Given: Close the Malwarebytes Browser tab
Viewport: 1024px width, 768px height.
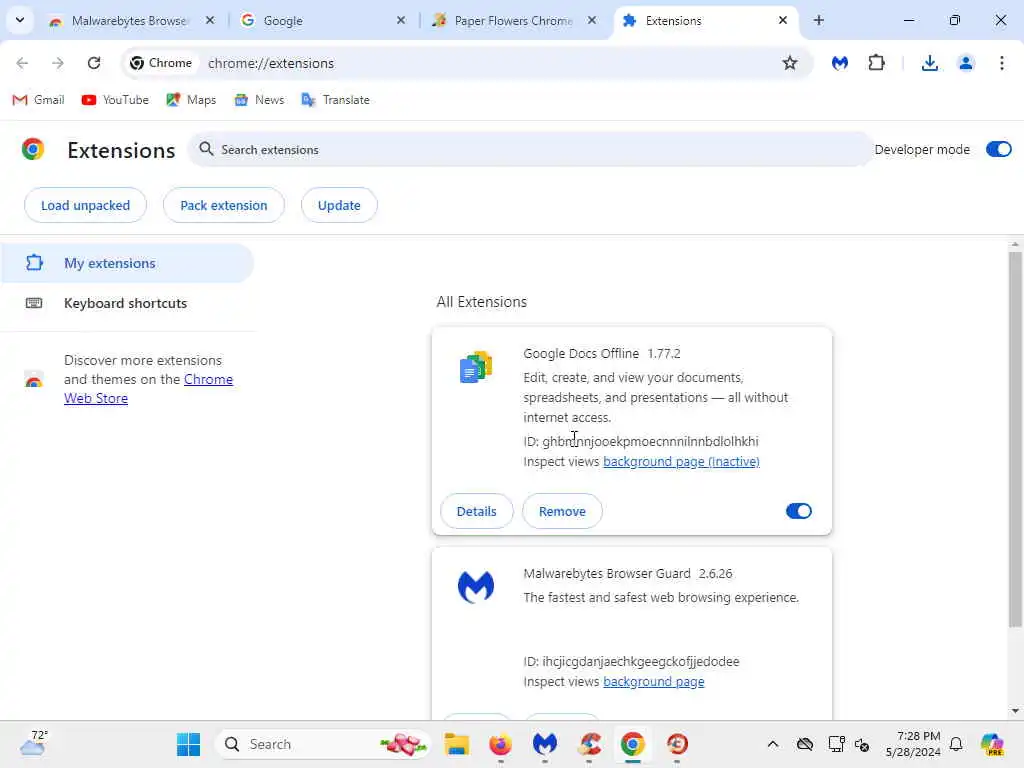Looking at the screenshot, I should 210,20.
